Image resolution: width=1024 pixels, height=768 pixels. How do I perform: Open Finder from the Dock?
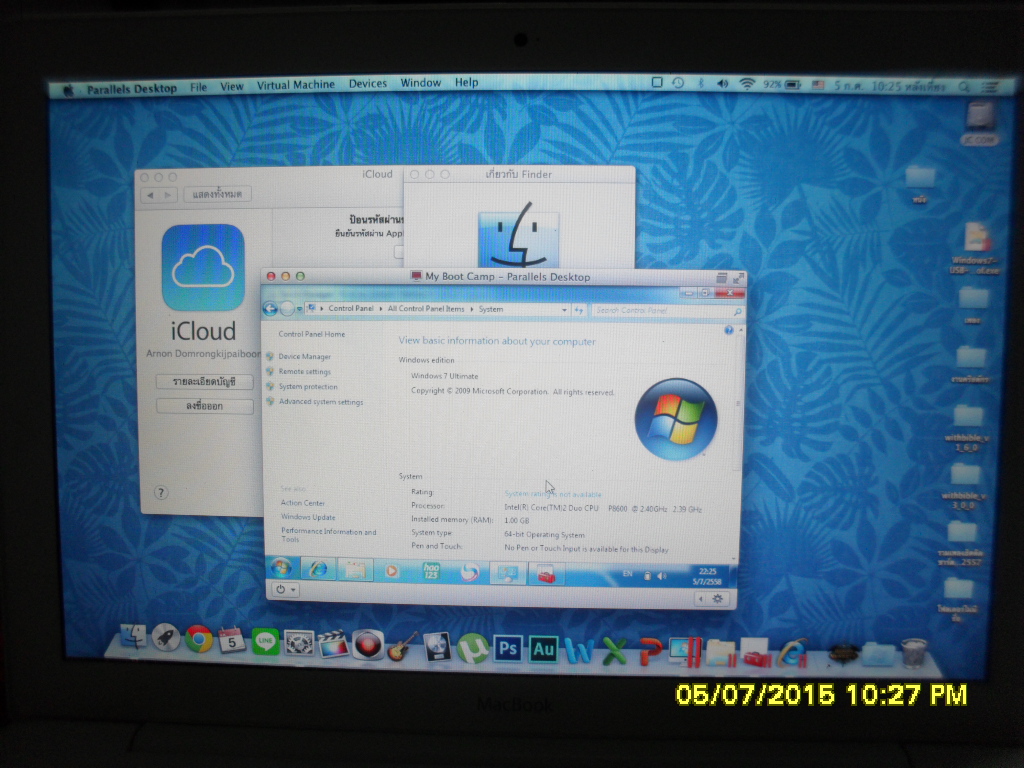click(x=133, y=637)
